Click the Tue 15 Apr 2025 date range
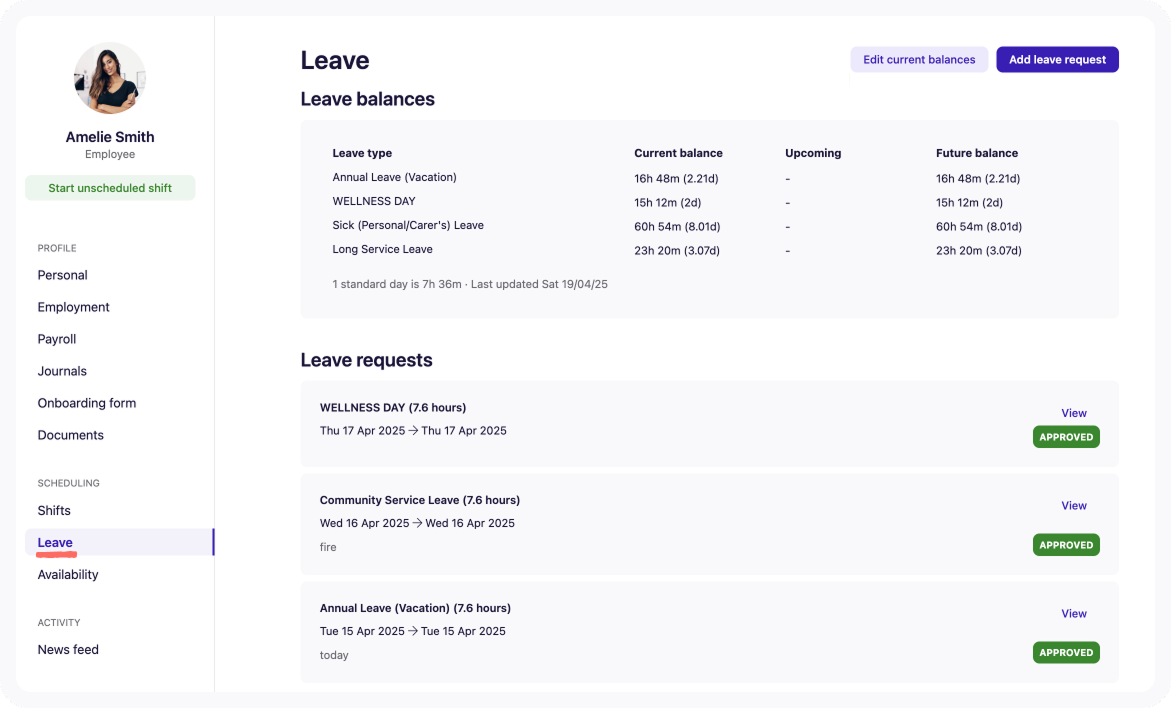The image size is (1171, 708). 412,631
